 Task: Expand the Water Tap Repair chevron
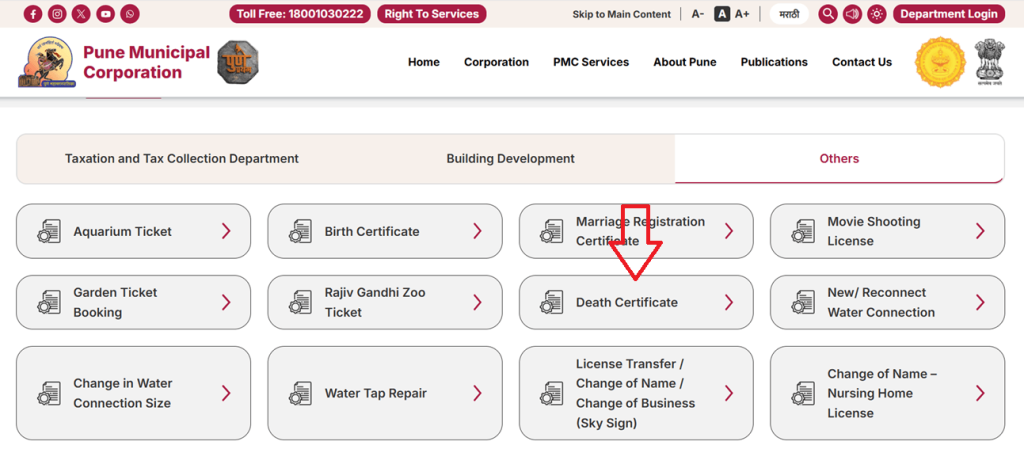477,393
